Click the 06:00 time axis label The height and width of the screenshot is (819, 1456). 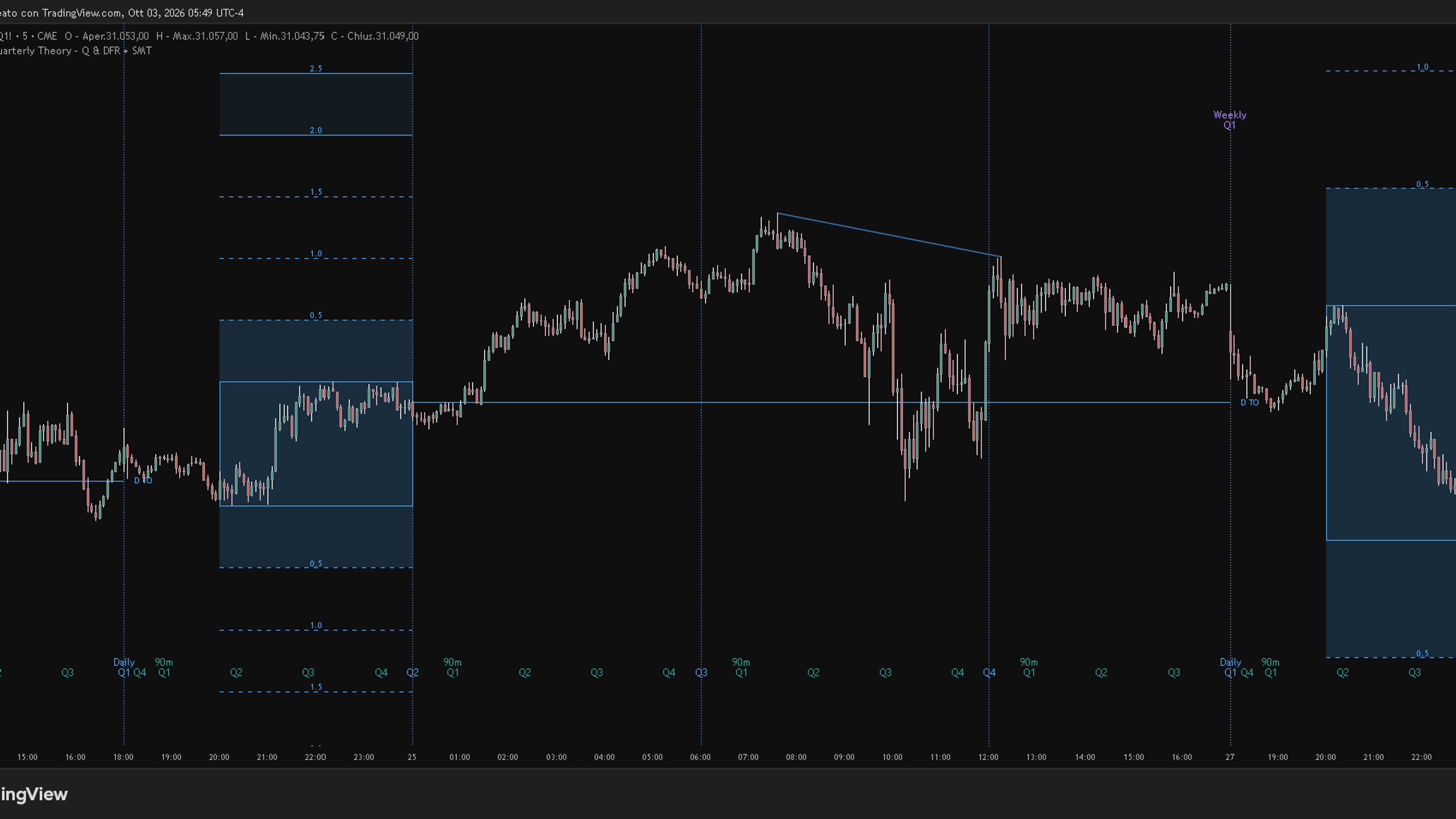700,757
